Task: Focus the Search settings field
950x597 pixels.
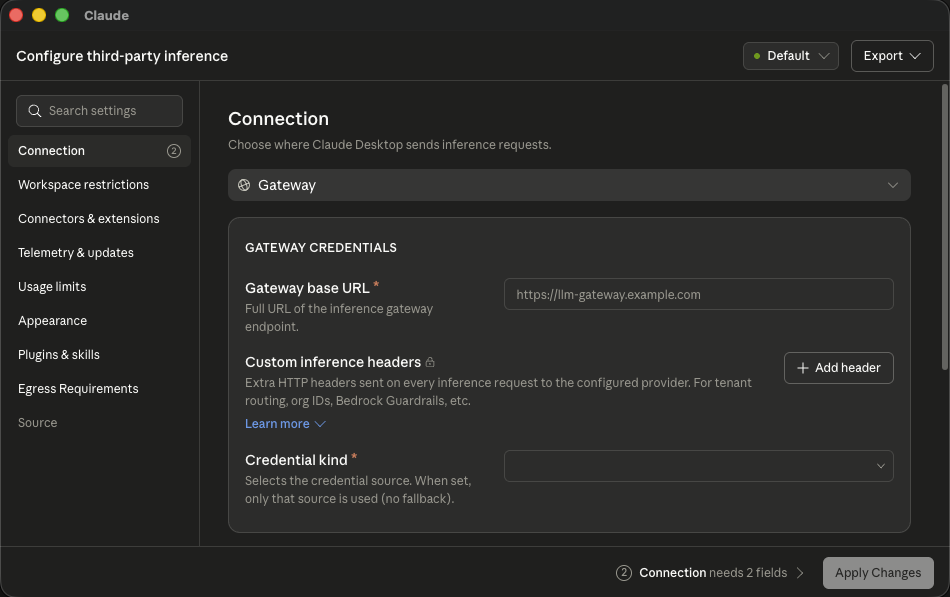Action: pyautogui.click(x=99, y=111)
